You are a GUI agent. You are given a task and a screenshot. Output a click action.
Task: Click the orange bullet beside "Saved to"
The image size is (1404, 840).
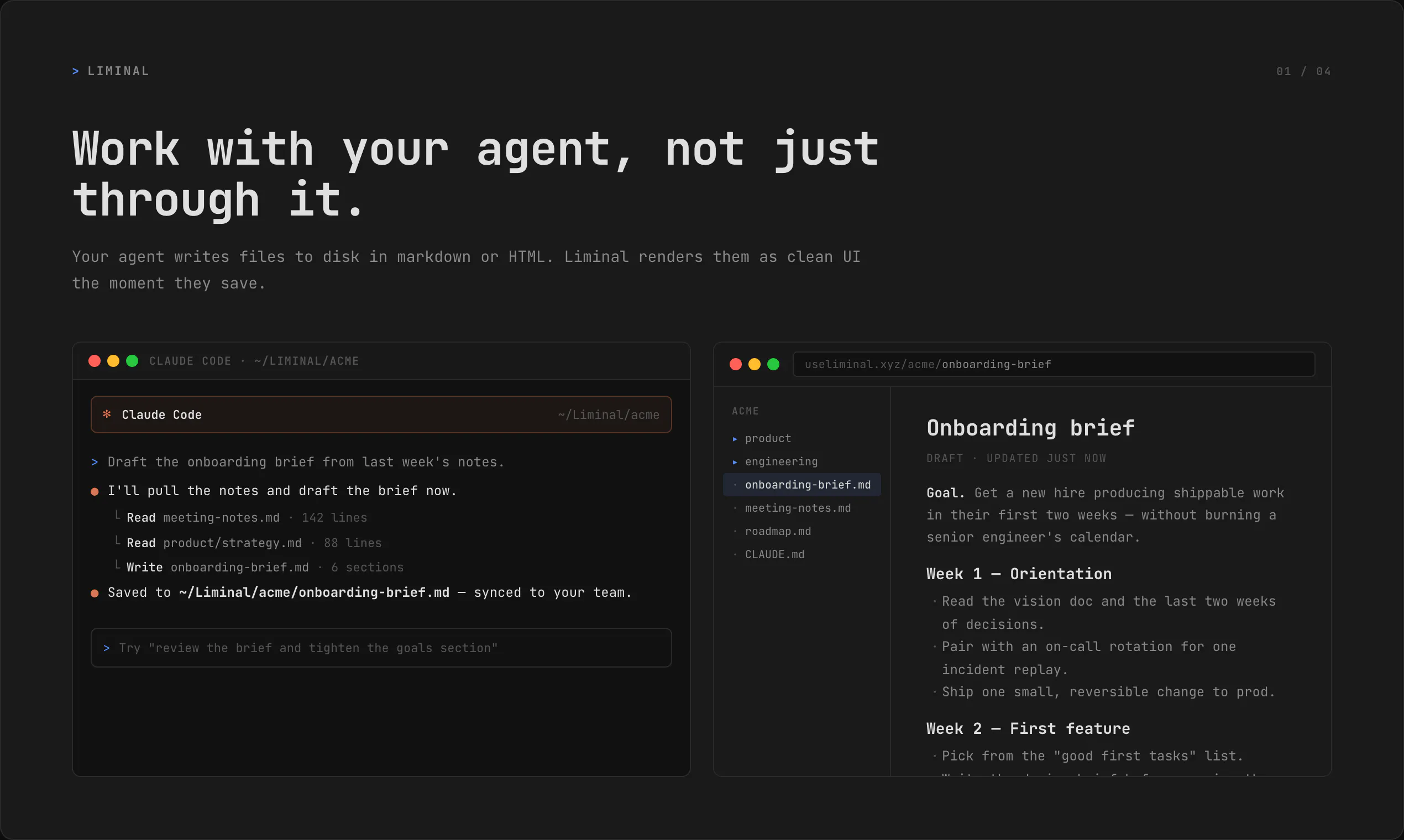pos(95,593)
